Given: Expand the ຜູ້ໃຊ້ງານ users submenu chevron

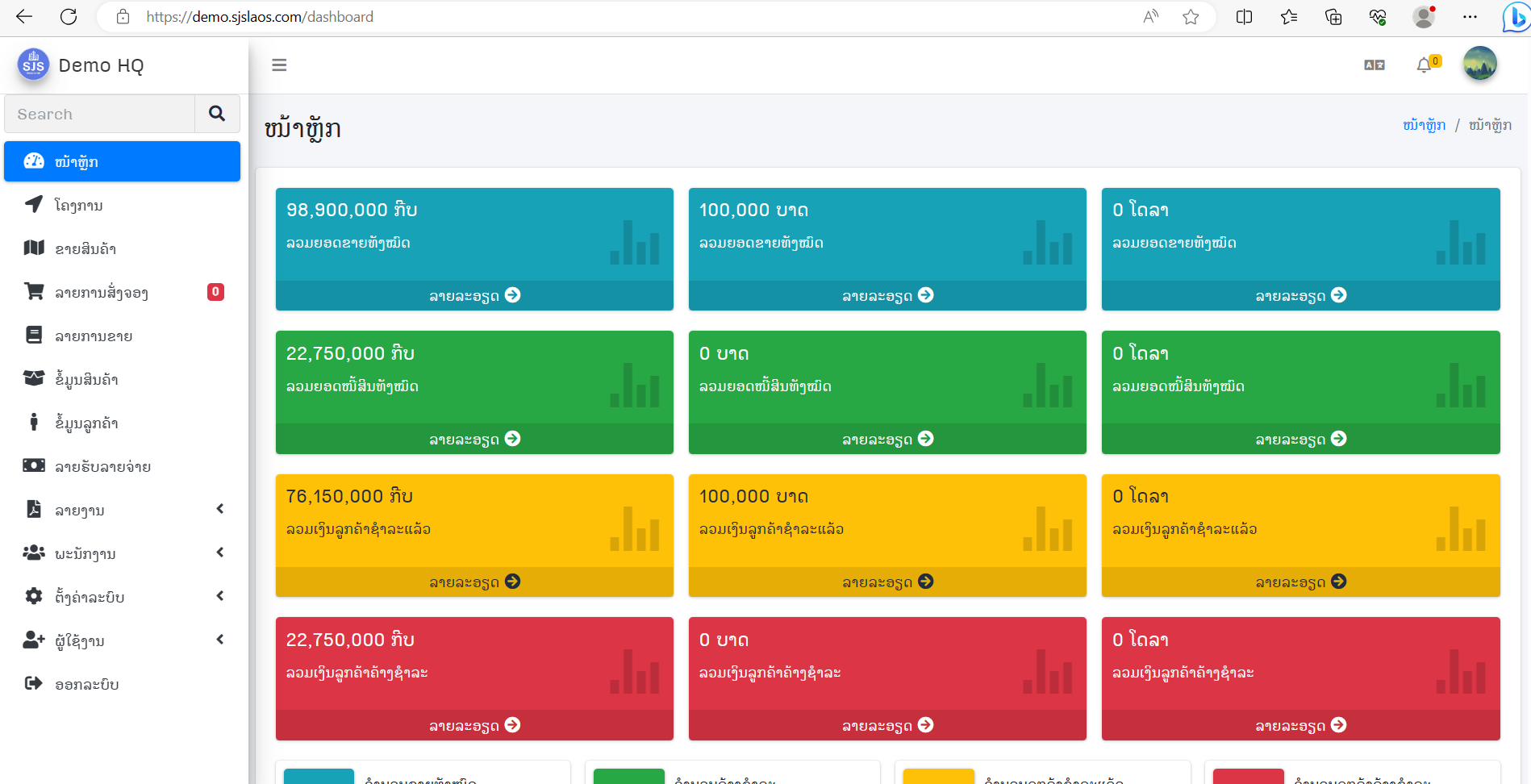Looking at the screenshot, I should (220, 640).
